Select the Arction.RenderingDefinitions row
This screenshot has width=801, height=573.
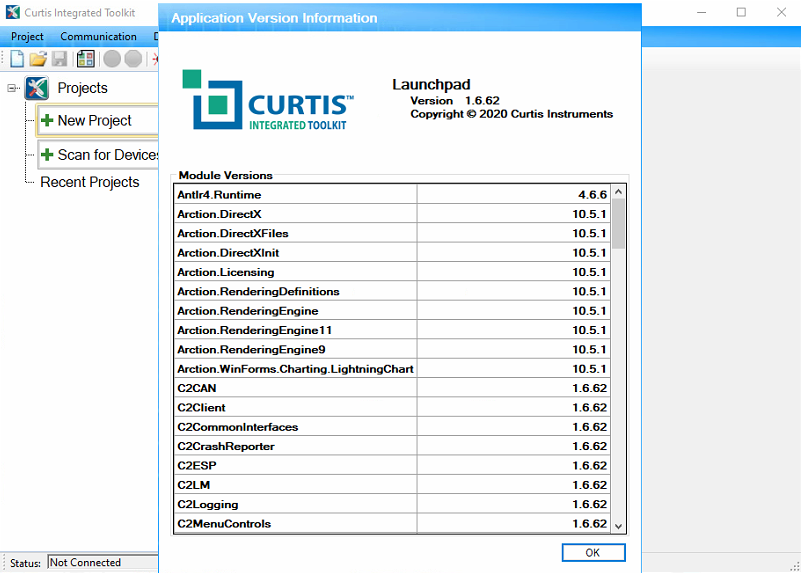pyautogui.click(x=392, y=292)
